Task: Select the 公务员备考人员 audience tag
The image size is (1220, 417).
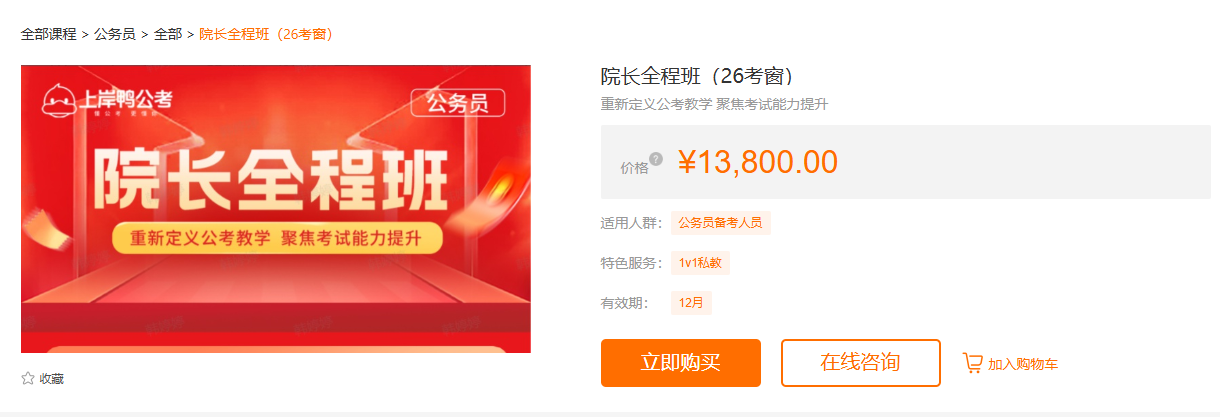Action: click(x=720, y=223)
